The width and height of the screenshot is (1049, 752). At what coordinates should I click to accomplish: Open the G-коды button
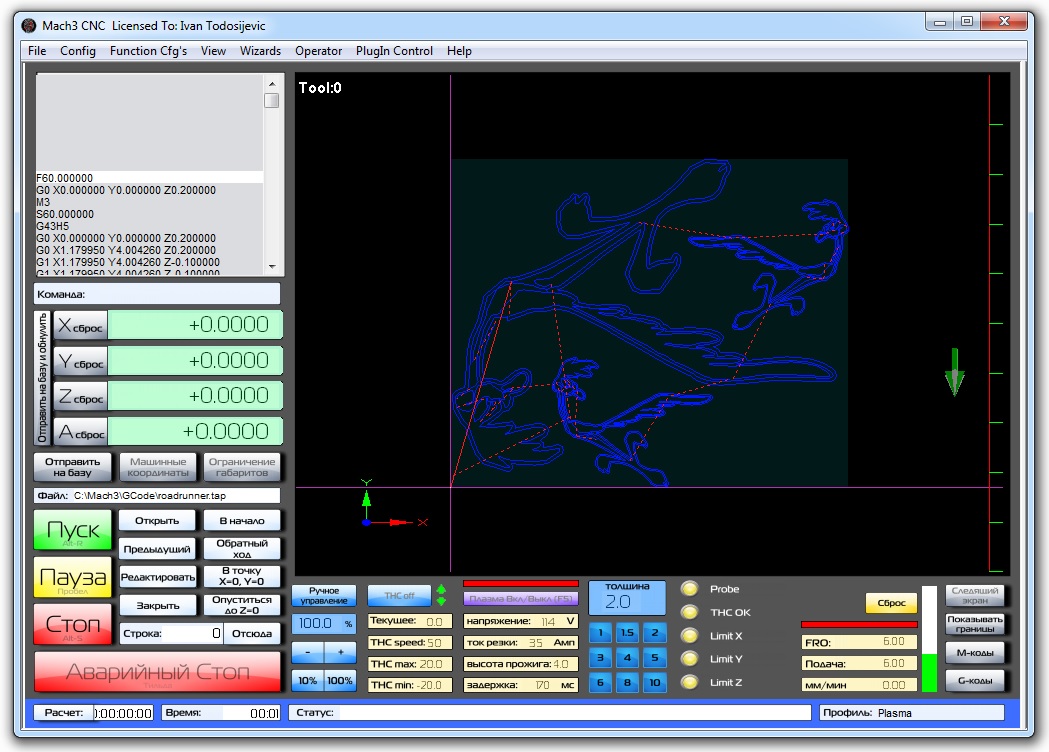pyautogui.click(x=975, y=681)
